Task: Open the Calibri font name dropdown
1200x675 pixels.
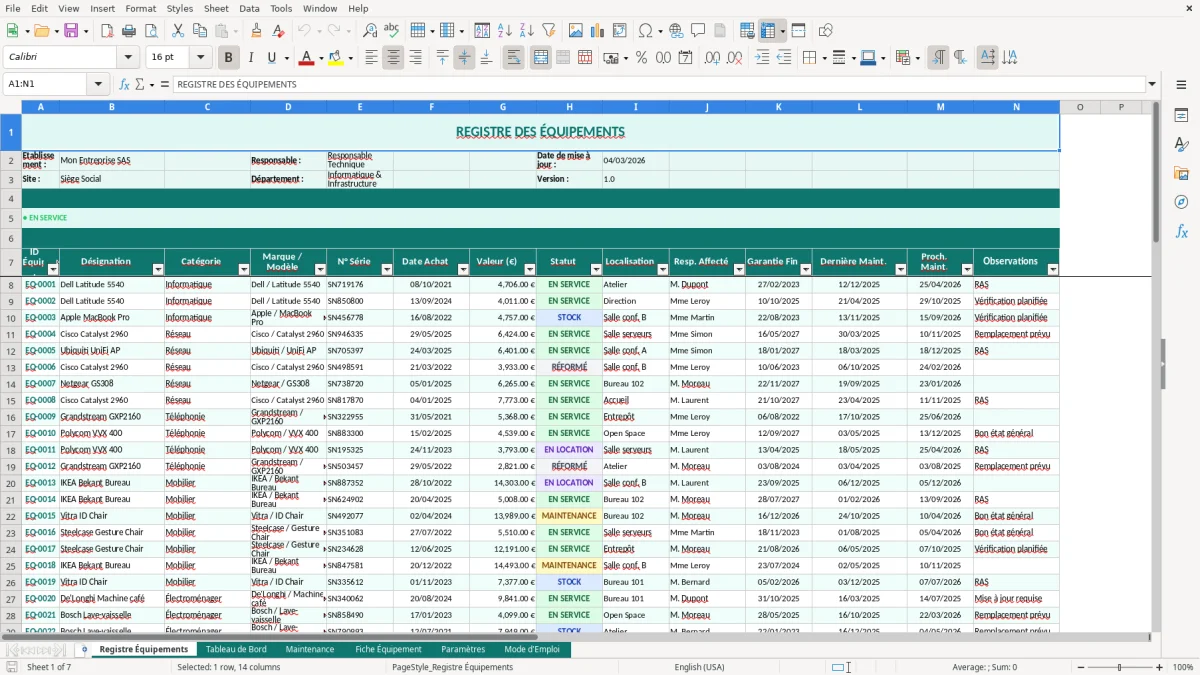Action: pyautogui.click(x=127, y=58)
